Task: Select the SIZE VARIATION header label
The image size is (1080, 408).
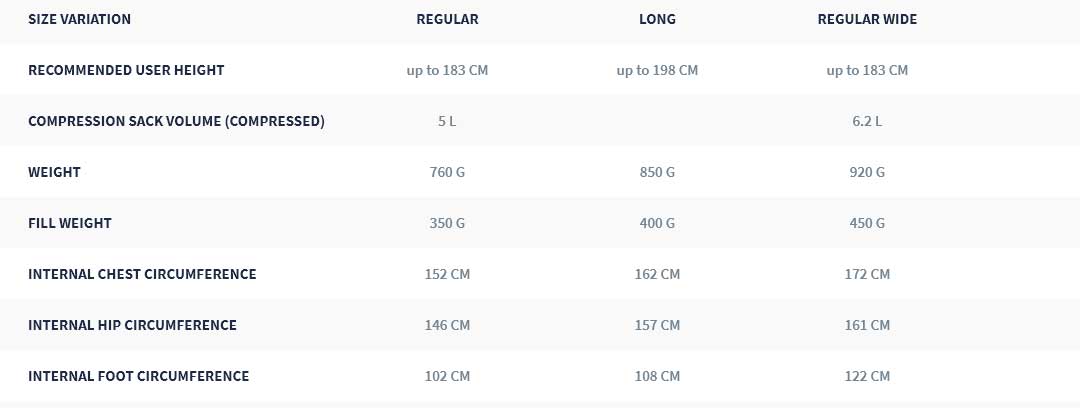Action: [x=79, y=19]
